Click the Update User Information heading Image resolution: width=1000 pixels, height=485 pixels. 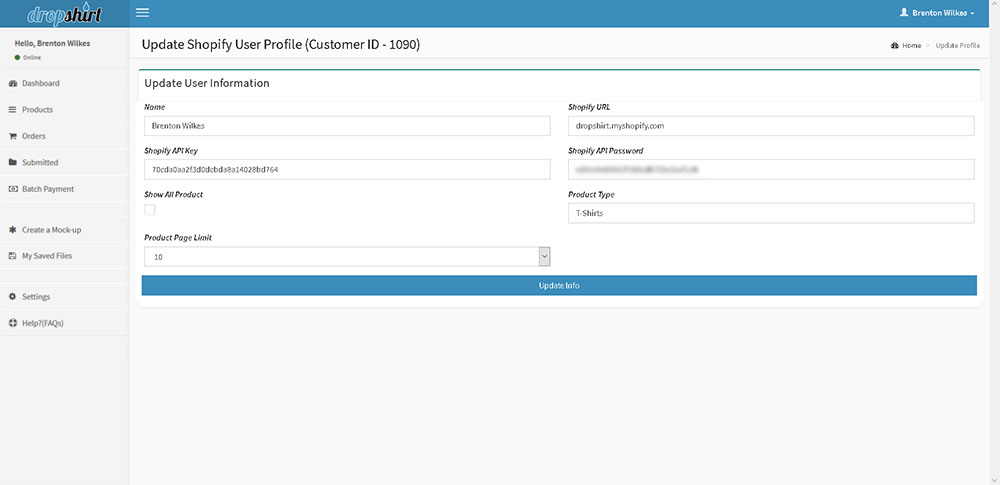coord(207,83)
